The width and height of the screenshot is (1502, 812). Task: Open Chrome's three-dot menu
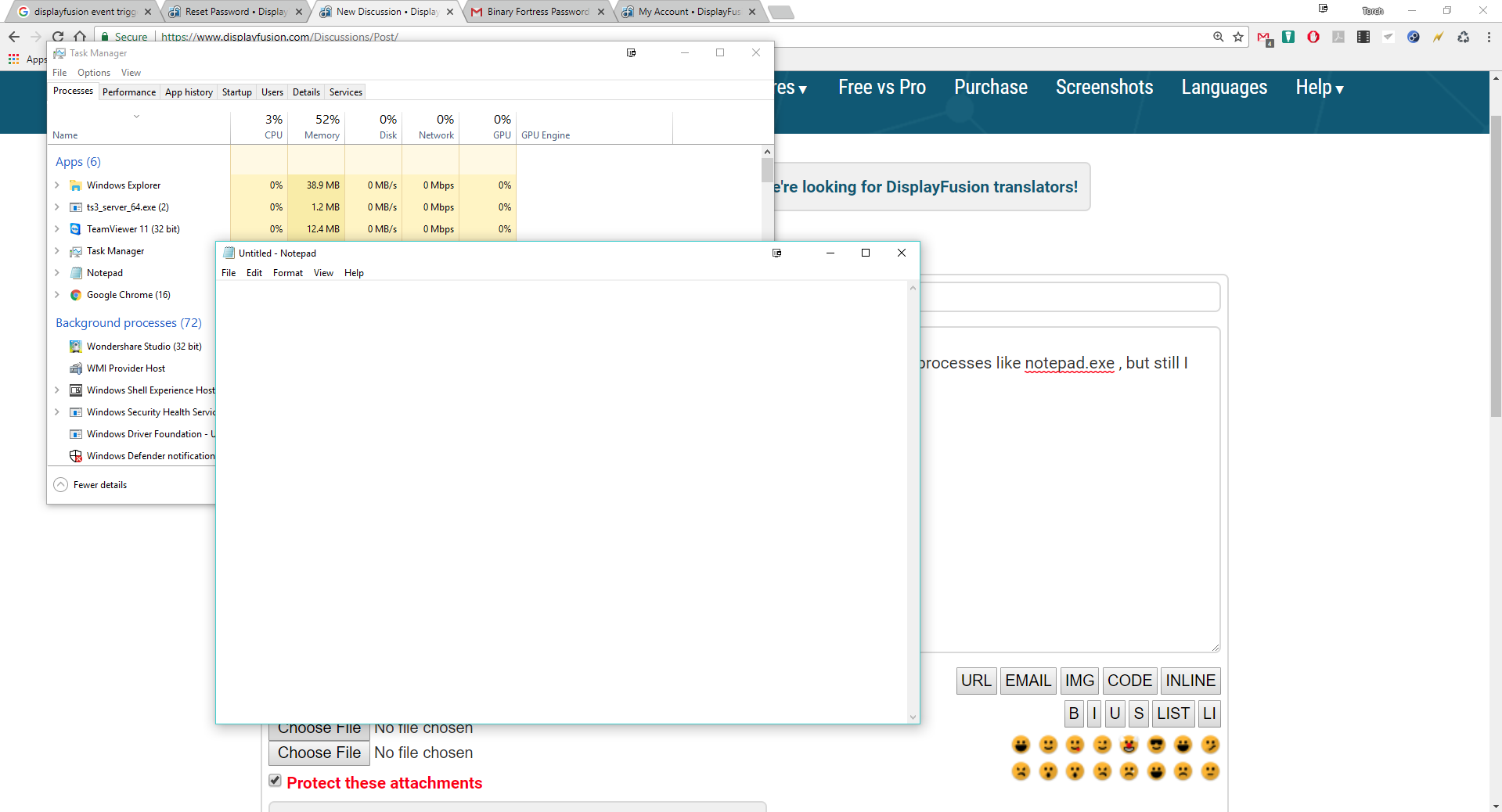[x=1488, y=37]
